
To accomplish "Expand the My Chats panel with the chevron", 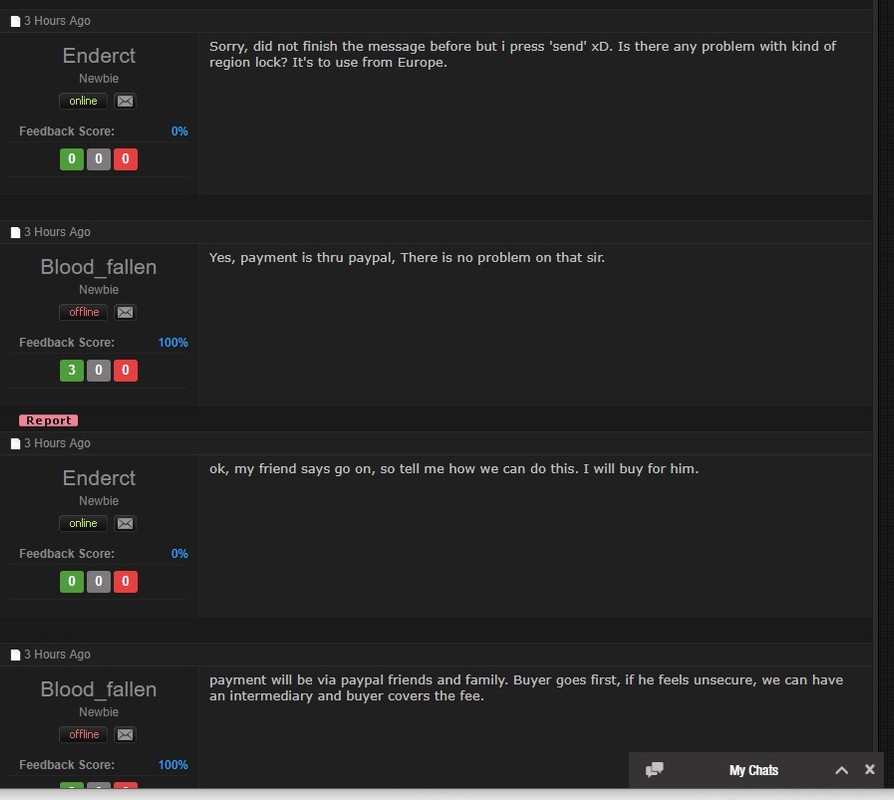I will click(x=842, y=770).
